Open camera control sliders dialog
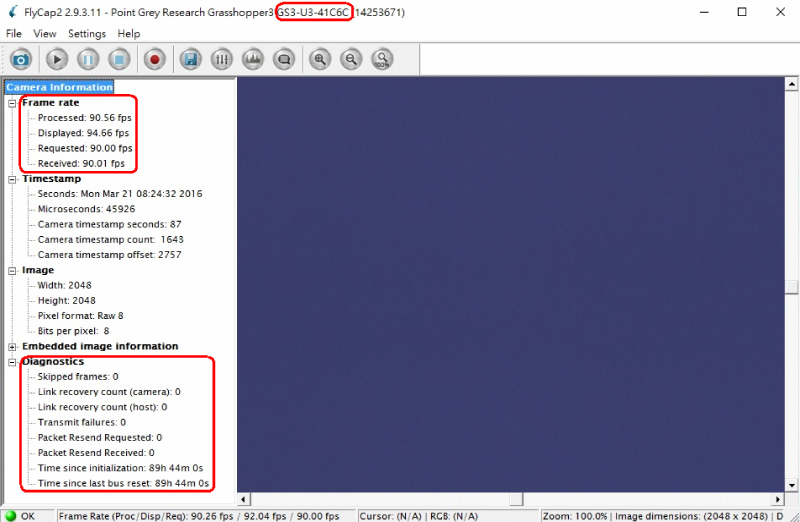The image size is (800, 522). pos(222,59)
